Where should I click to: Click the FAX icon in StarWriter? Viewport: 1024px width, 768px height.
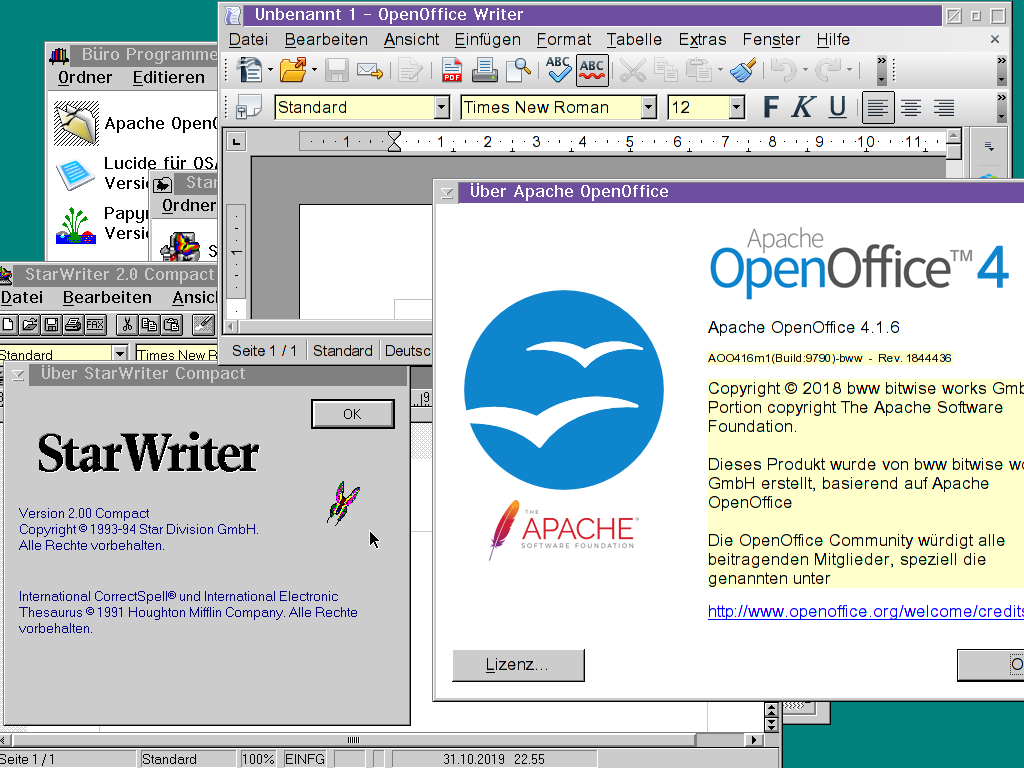tap(95, 325)
